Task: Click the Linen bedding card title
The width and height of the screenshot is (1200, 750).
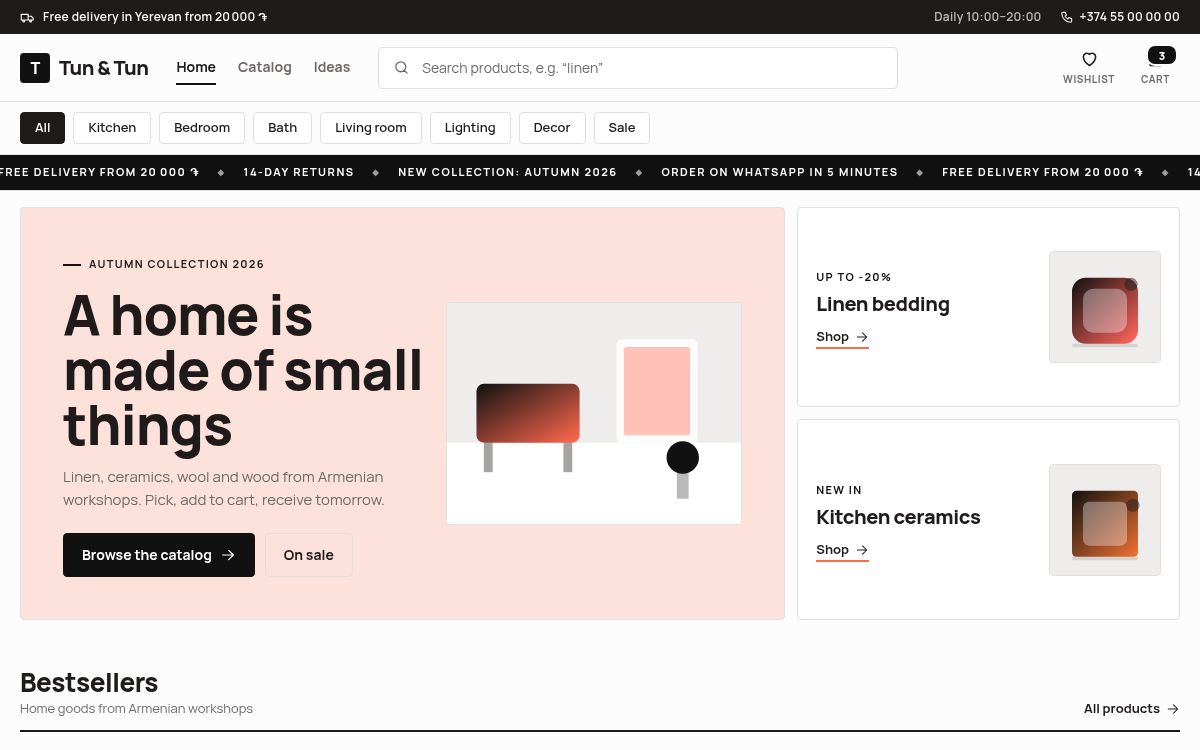Action: pos(883,304)
